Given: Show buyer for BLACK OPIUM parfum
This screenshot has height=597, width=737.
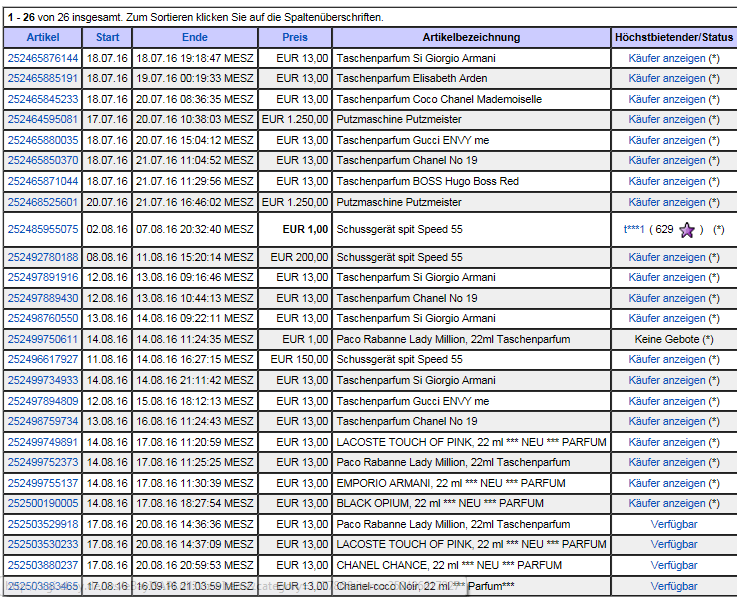Looking at the screenshot, I should coord(667,503).
